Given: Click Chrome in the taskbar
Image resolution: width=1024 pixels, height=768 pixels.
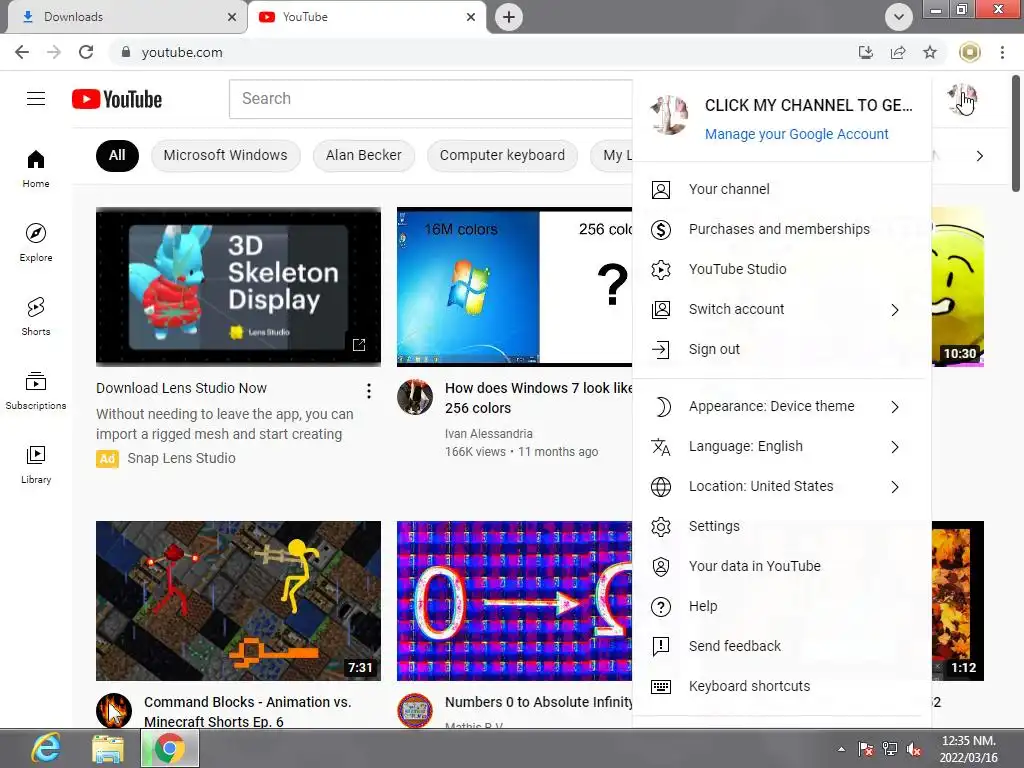Looking at the screenshot, I should click(170, 748).
